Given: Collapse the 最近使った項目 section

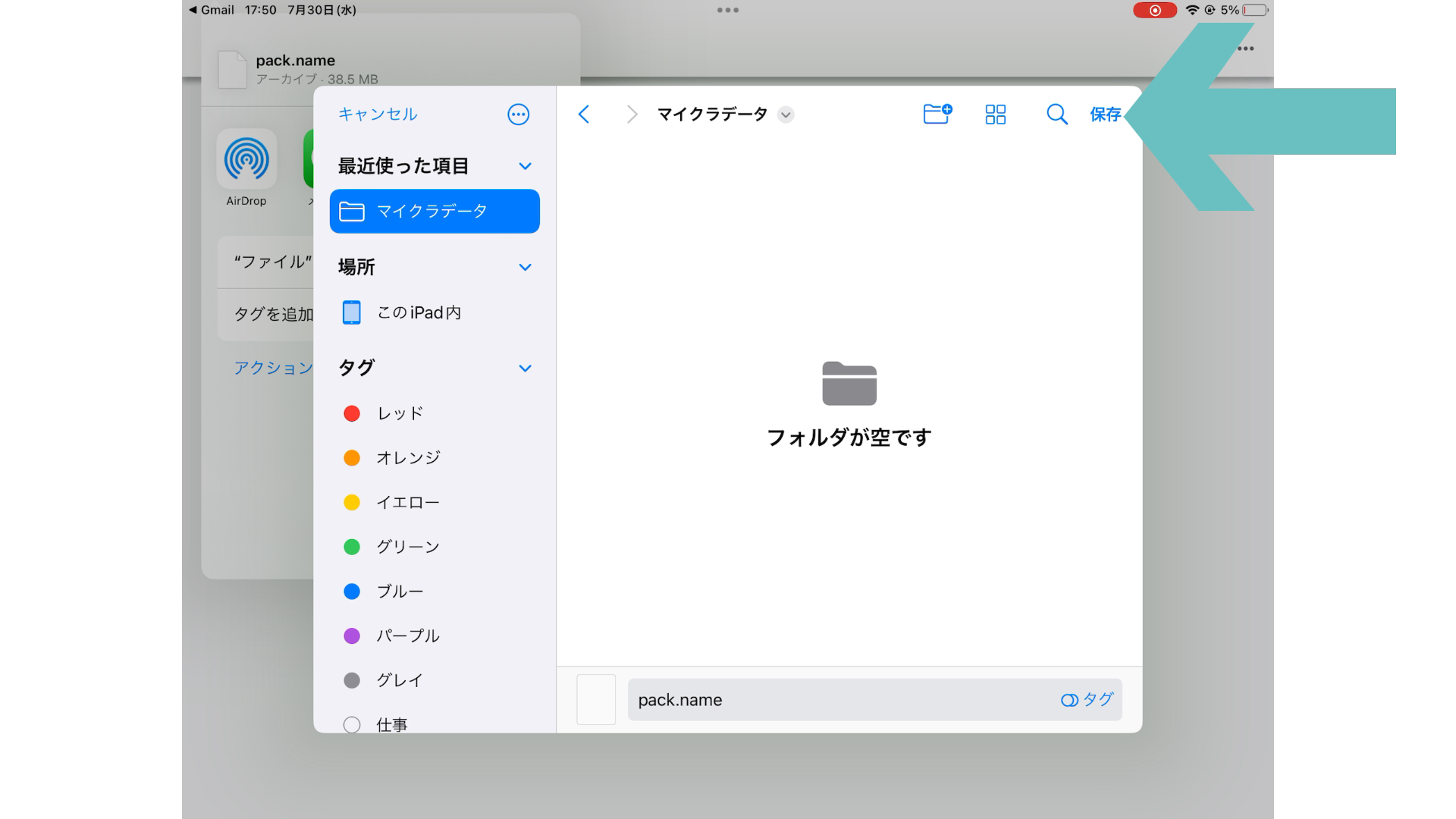Looking at the screenshot, I should click(x=525, y=166).
